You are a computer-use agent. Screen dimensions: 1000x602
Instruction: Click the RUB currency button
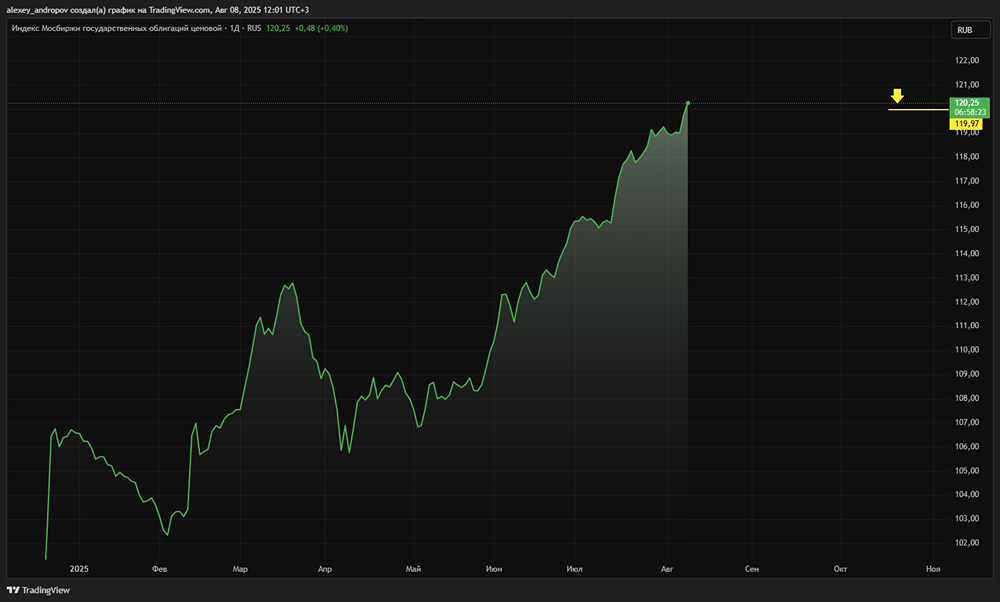(969, 30)
